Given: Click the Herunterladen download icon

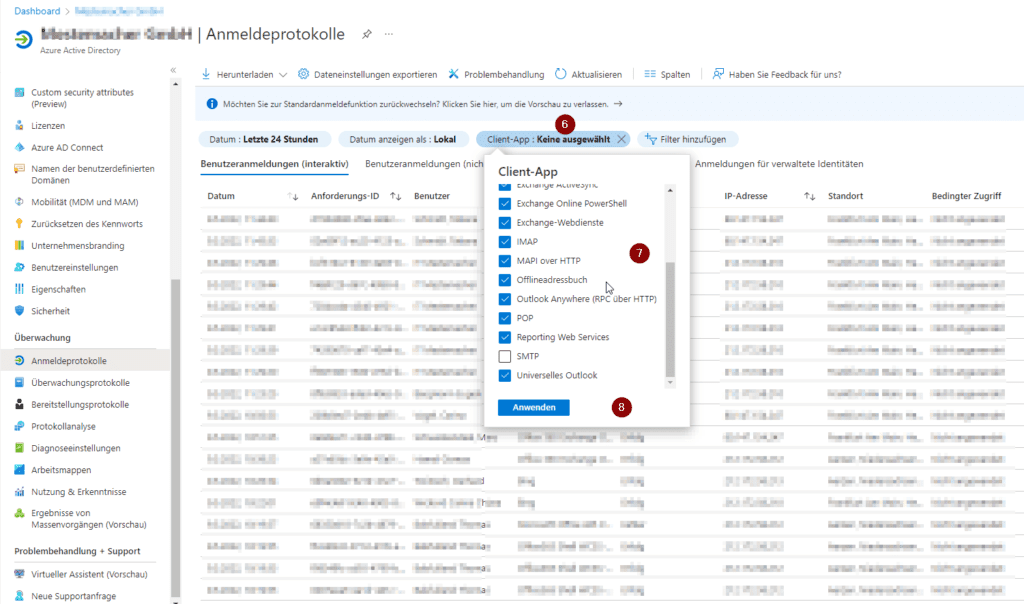Looking at the screenshot, I should (206, 74).
